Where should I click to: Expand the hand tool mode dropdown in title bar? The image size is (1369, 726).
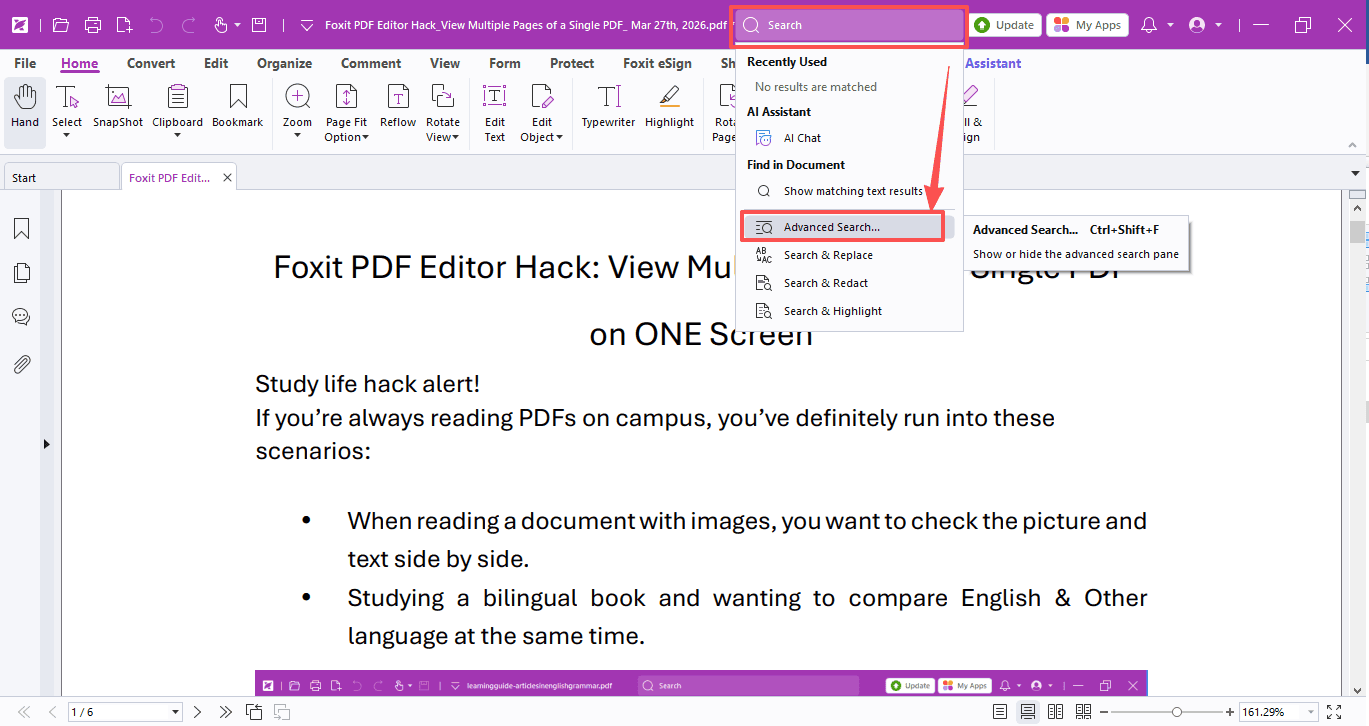pyautogui.click(x=237, y=25)
